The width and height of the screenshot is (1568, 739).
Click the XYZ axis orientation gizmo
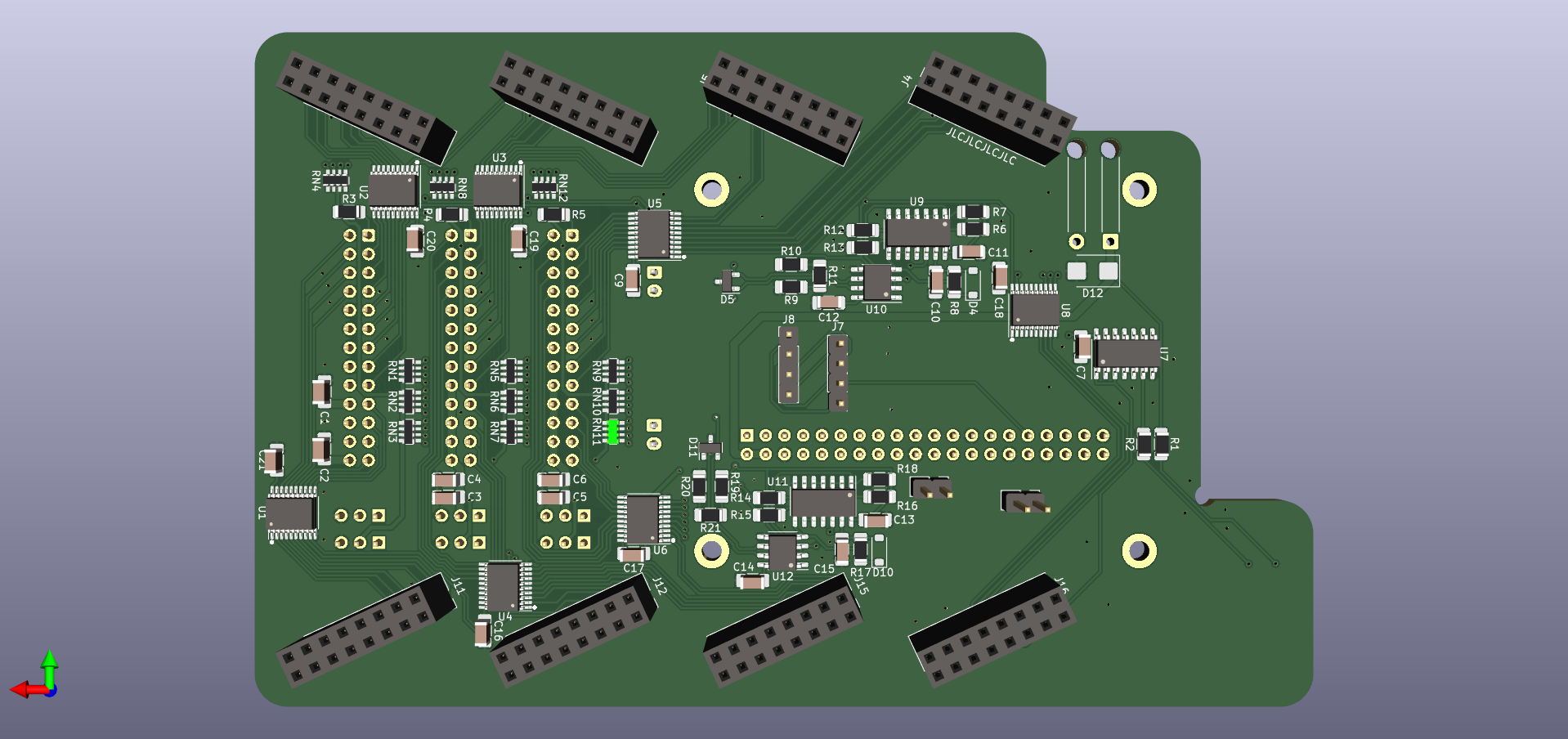pos(41,679)
